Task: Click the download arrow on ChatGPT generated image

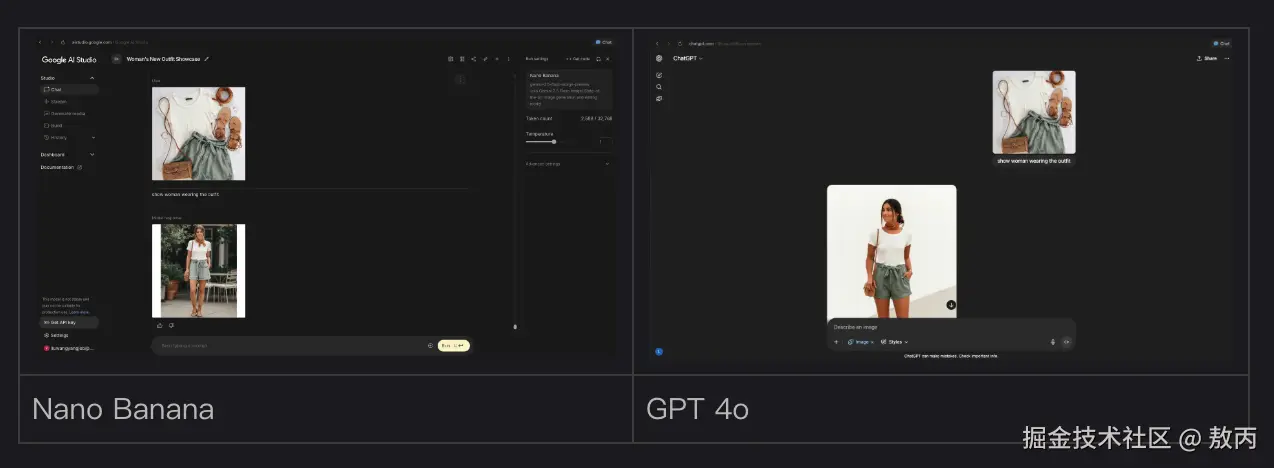Action: (951, 305)
